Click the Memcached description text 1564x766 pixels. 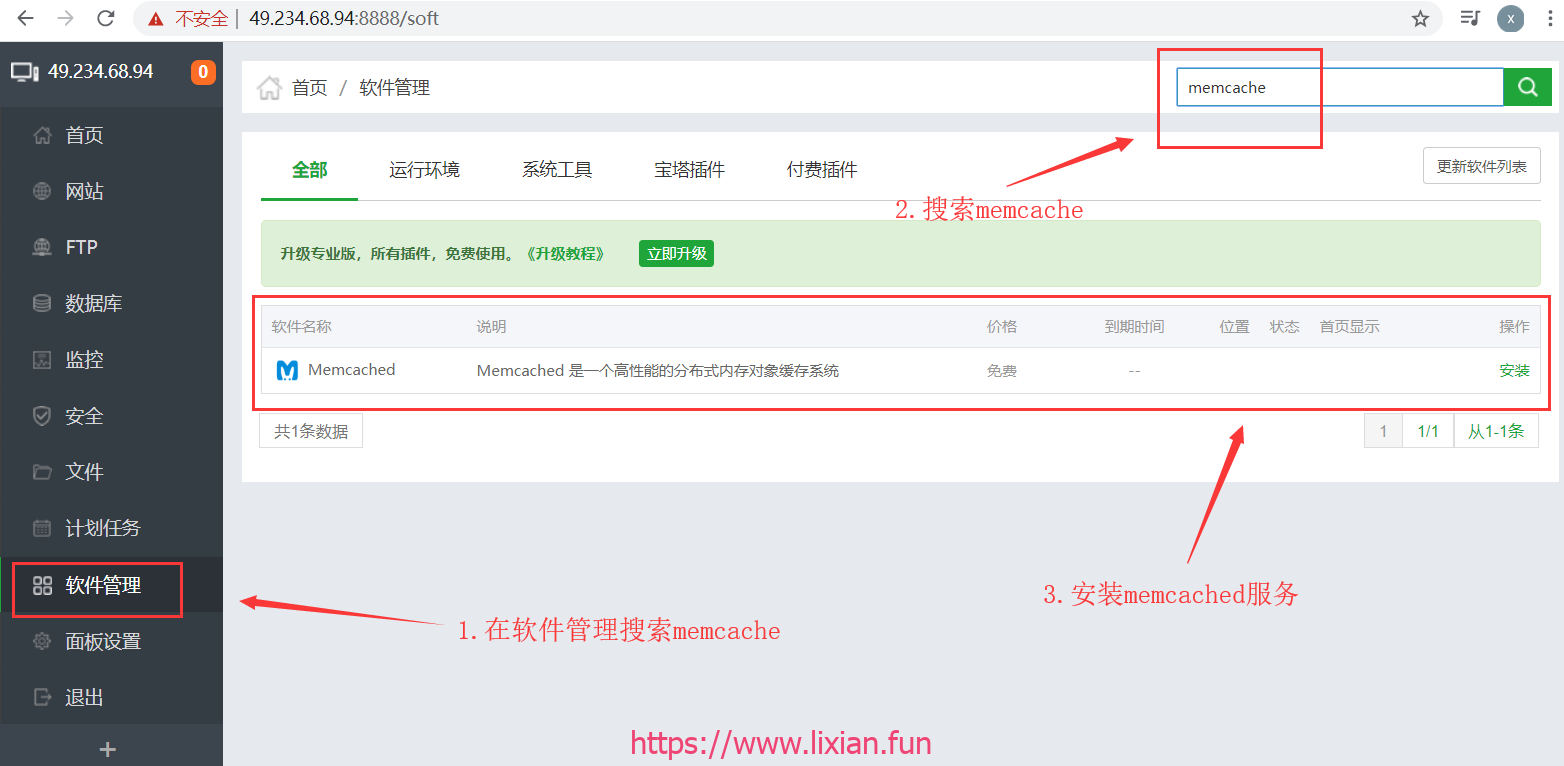tap(658, 371)
